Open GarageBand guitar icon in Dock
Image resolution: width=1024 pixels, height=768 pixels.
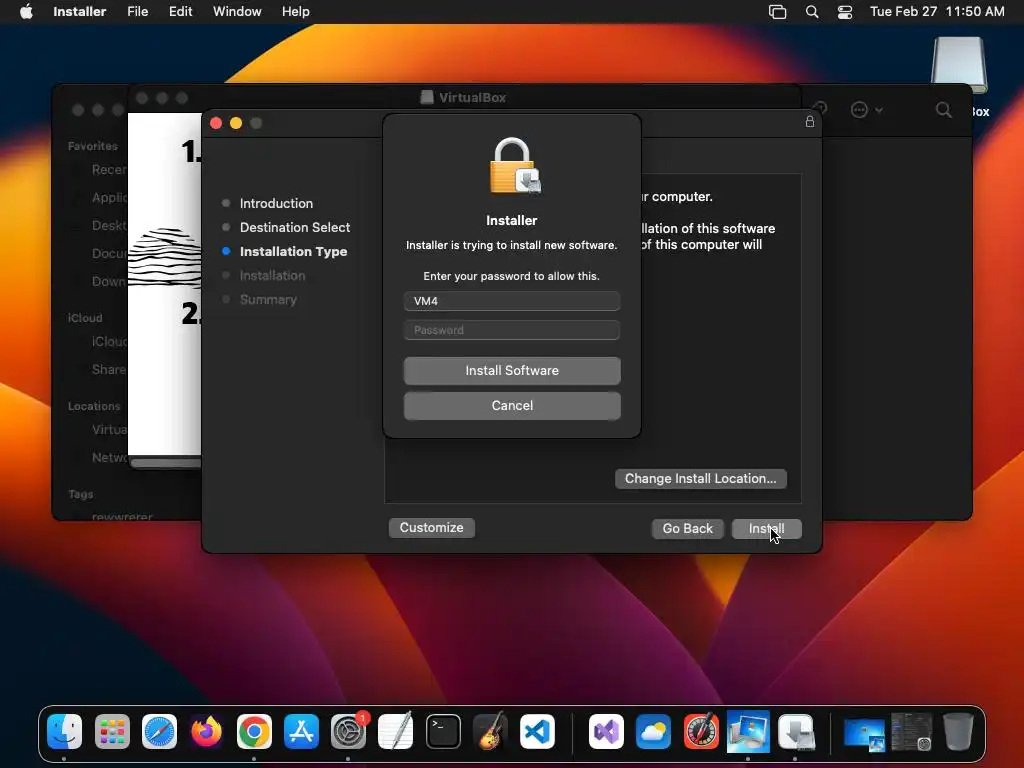tap(490, 731)
